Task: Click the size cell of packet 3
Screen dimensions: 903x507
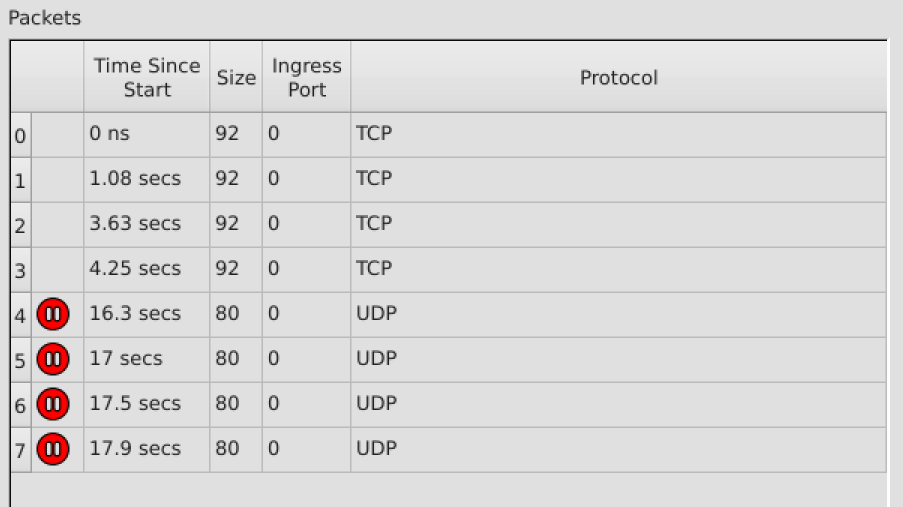Action: click(236, 269)
